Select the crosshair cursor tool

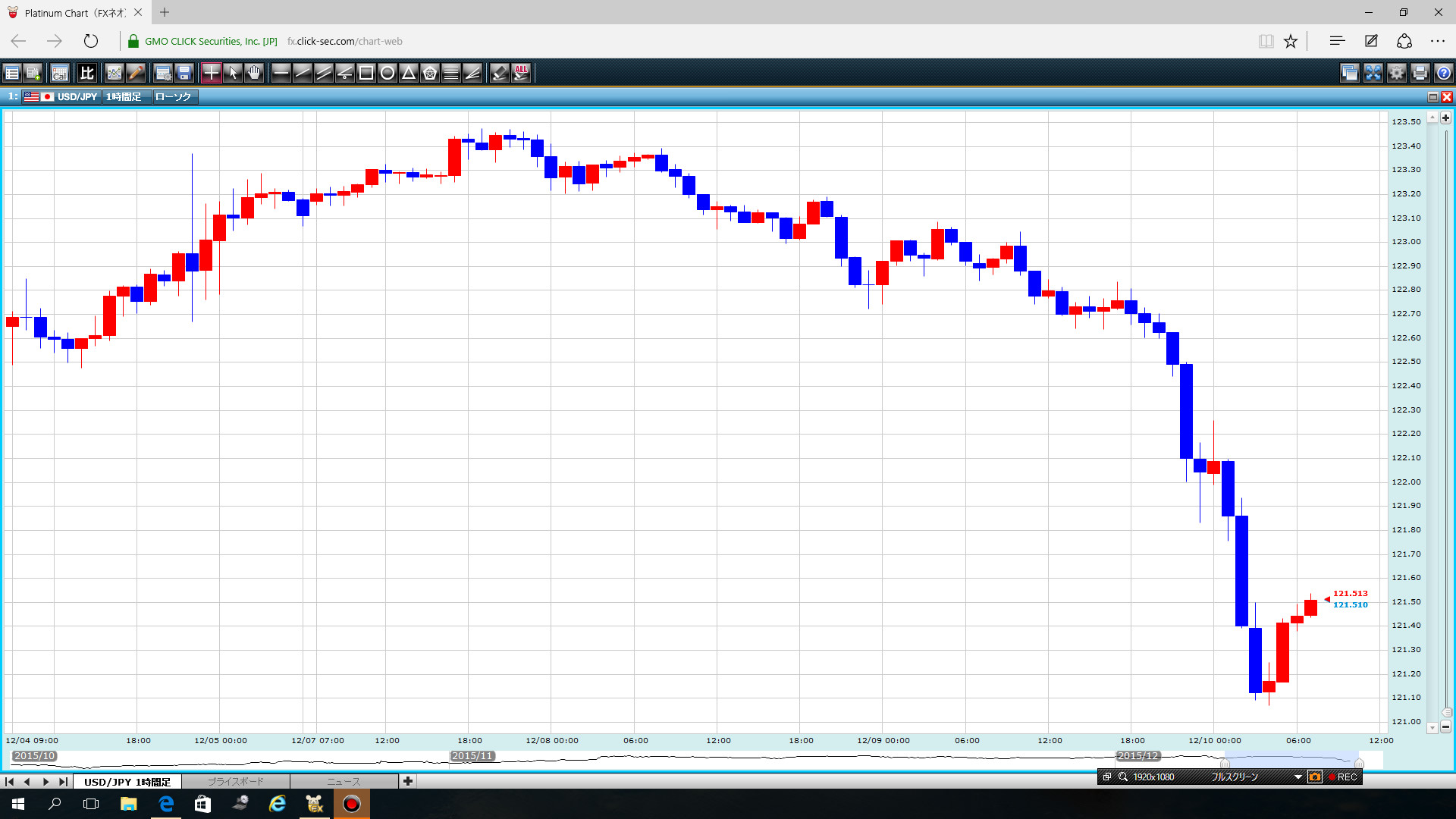click(211, 73)
